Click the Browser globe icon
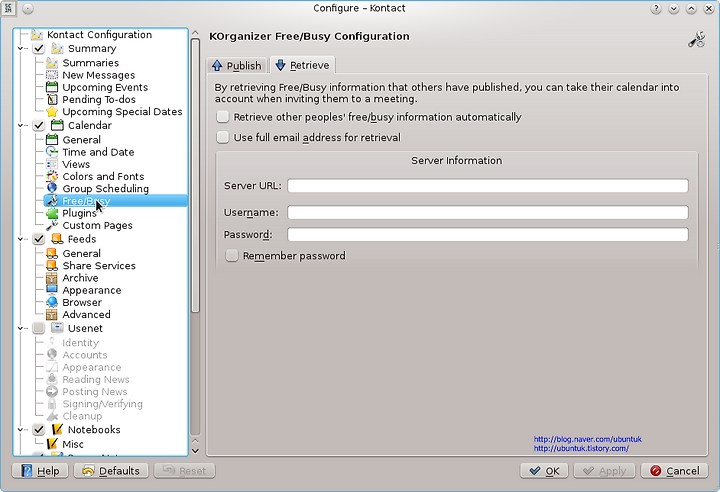This screenshot has height=492, width=720. point(52,302)
